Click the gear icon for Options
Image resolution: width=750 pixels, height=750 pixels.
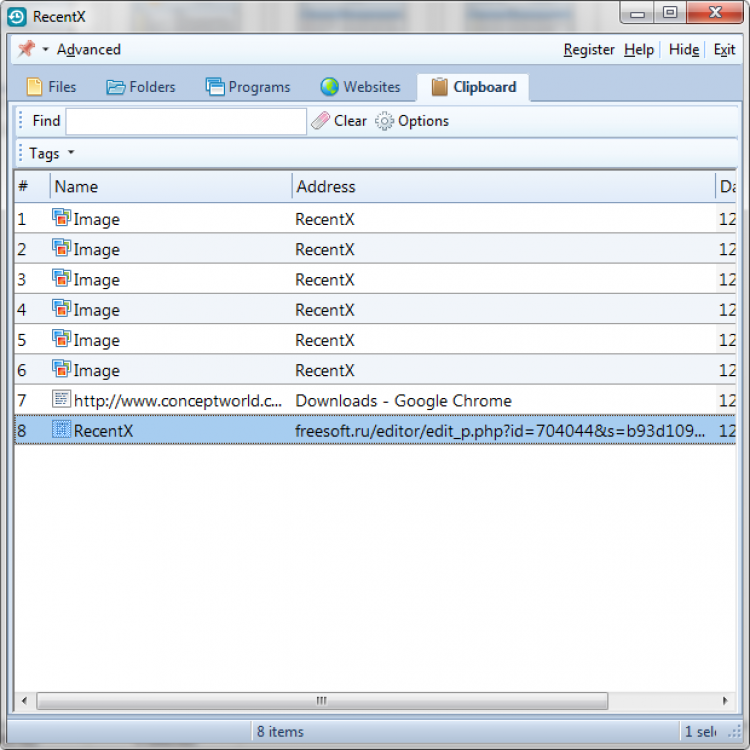(x=384, y=121)
